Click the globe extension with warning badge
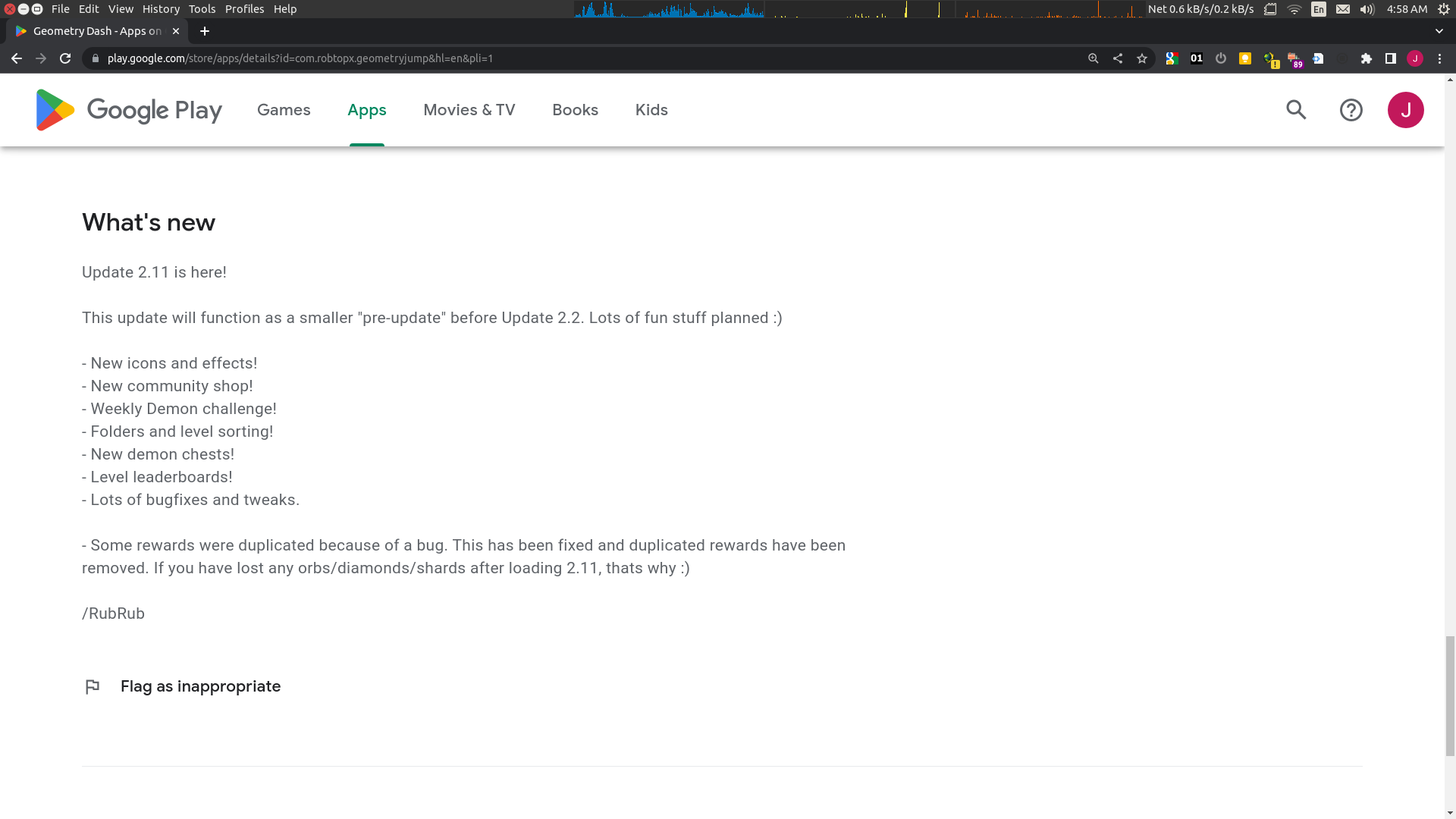Image resolution: width=1456 pixels, height=819 pixels. 1270,60
